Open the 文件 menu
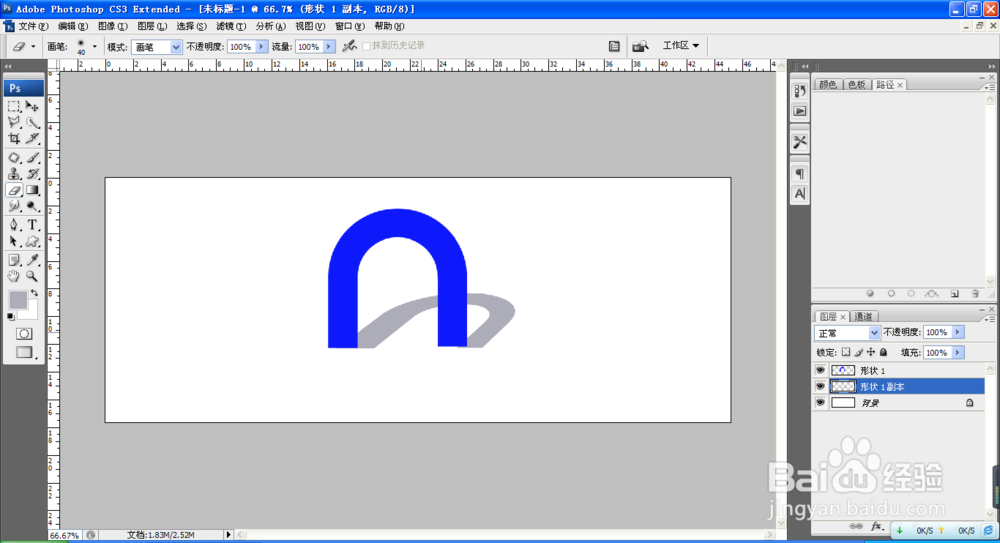This screenshot has height=543, width=1000. point(33,26)
